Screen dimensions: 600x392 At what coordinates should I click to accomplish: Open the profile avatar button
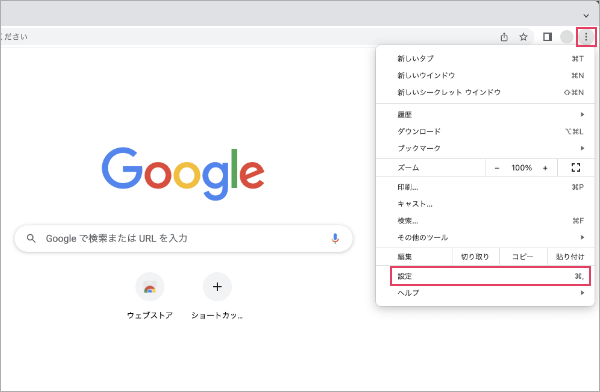(566, 37)
